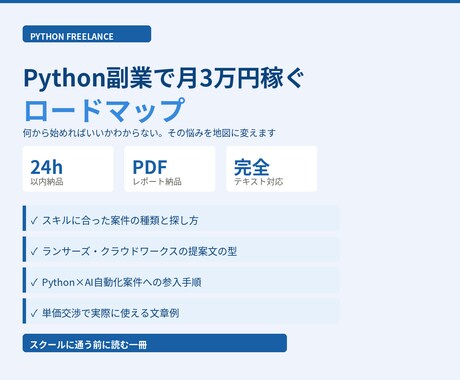Select the '24h 以内納品' card
Viewport: 460px width, 380px height.
coord(68,169)
